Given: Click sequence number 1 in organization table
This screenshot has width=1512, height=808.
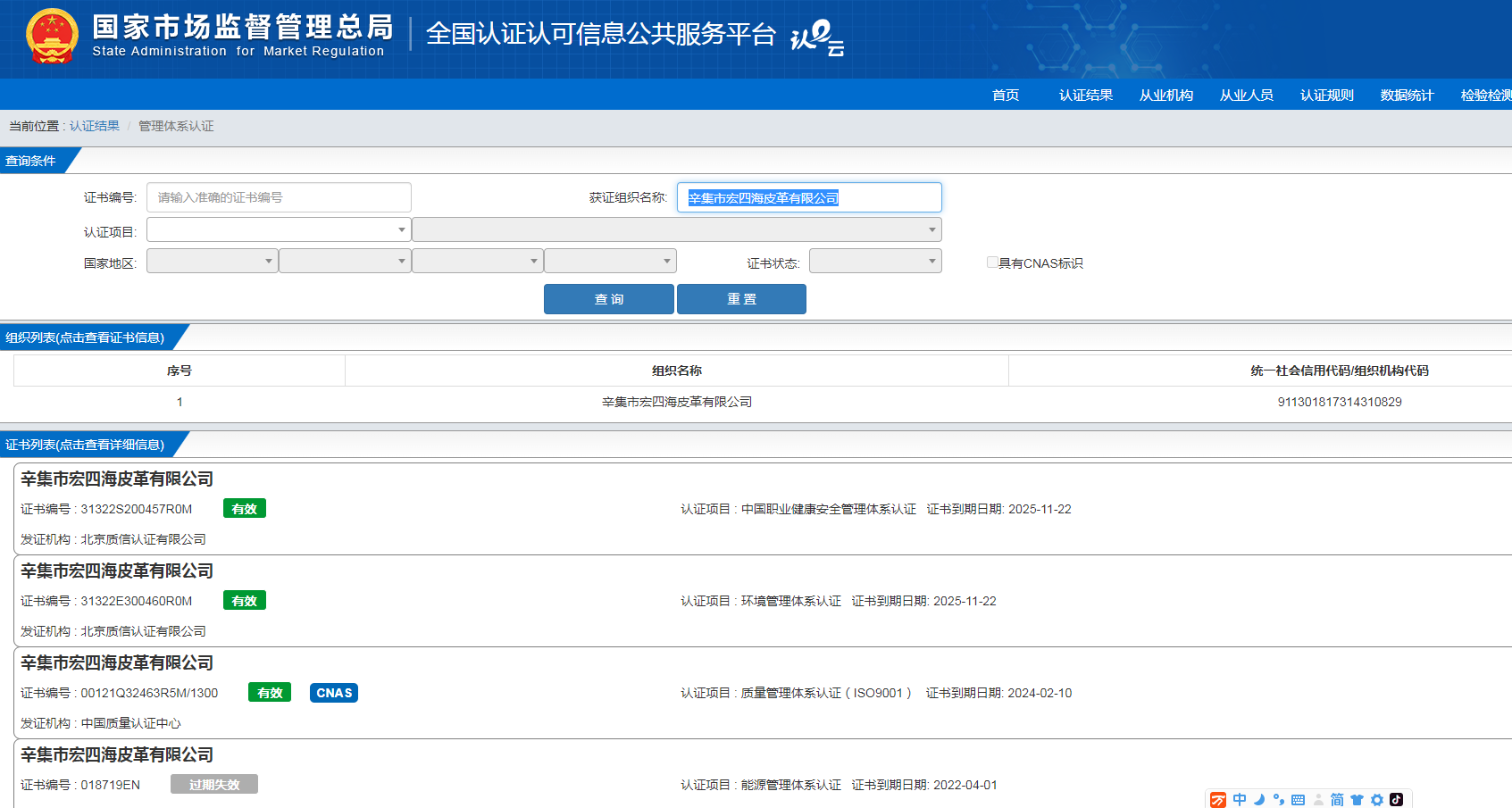Looking at the screenshot, I should 180,402.
